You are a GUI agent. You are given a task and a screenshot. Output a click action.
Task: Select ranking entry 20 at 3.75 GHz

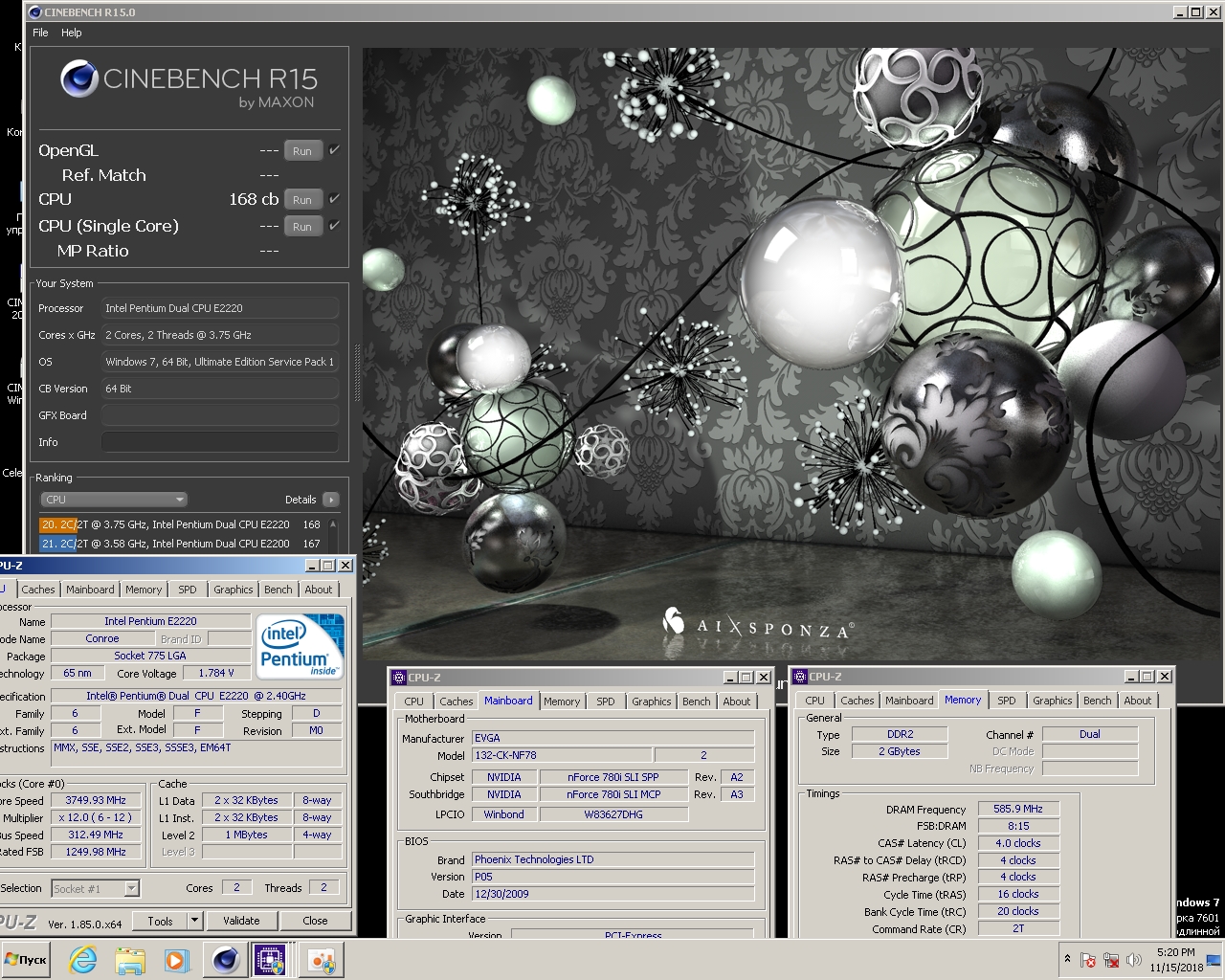(x=181, y=524)
